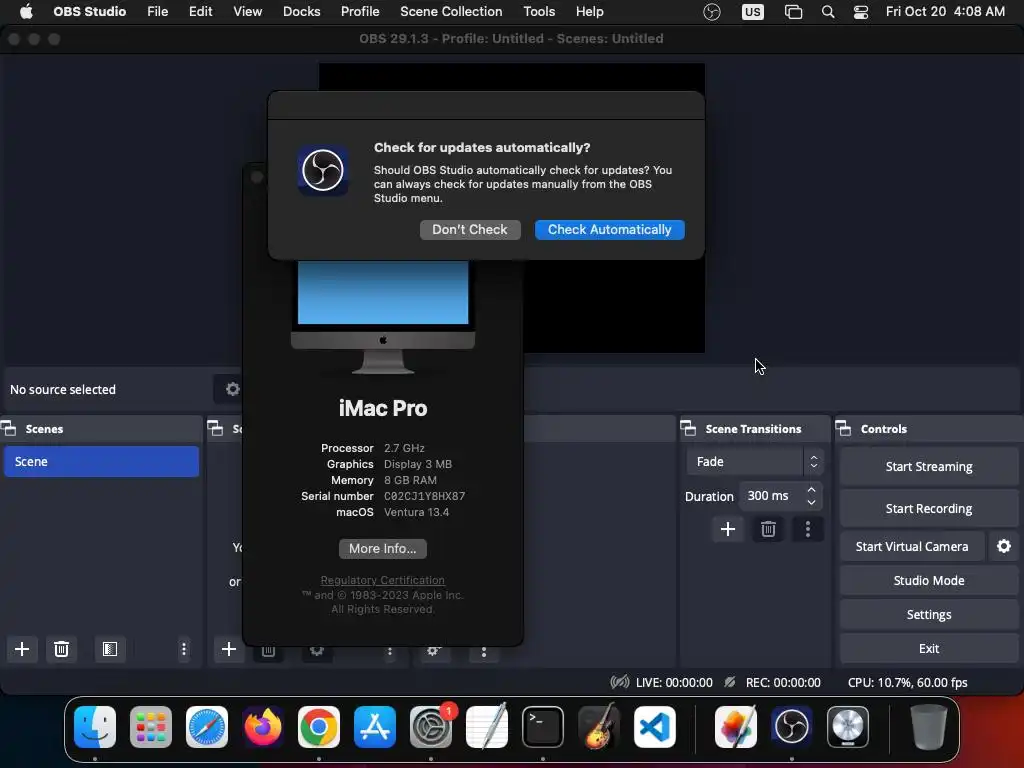Open More Info in About This Mac
Image resolution: width=1024 pixels, height=768 pixels.
[x=382, y=549]
